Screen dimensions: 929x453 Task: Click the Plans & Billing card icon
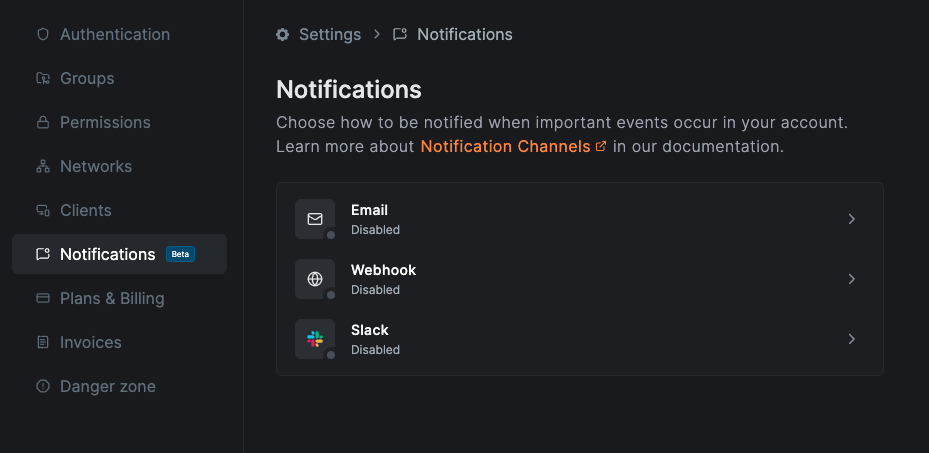coord(43,298)
